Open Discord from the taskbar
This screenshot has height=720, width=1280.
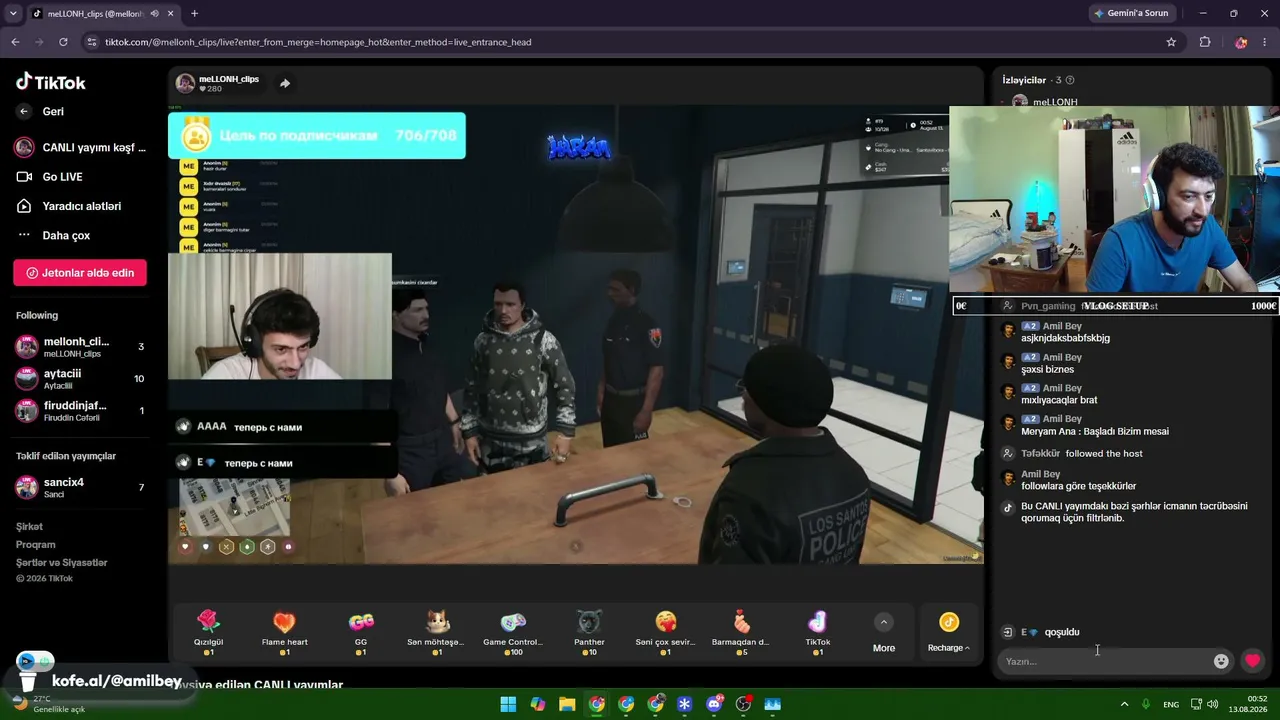pyautogui.click(x=714, y=704)
